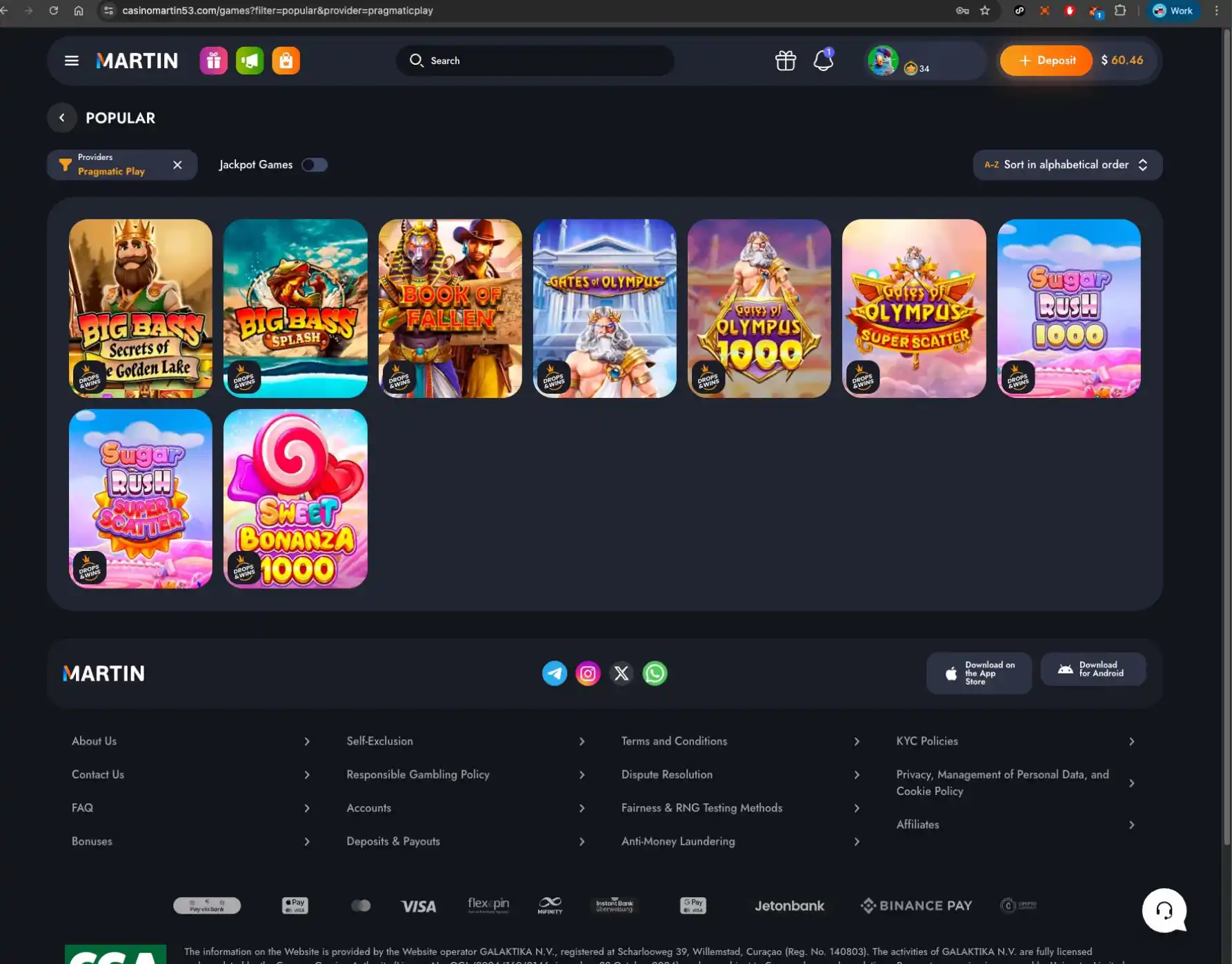The image size is (1232, 964).
Task: Open the Dispute Resolution link
Action: click(667, 774)
